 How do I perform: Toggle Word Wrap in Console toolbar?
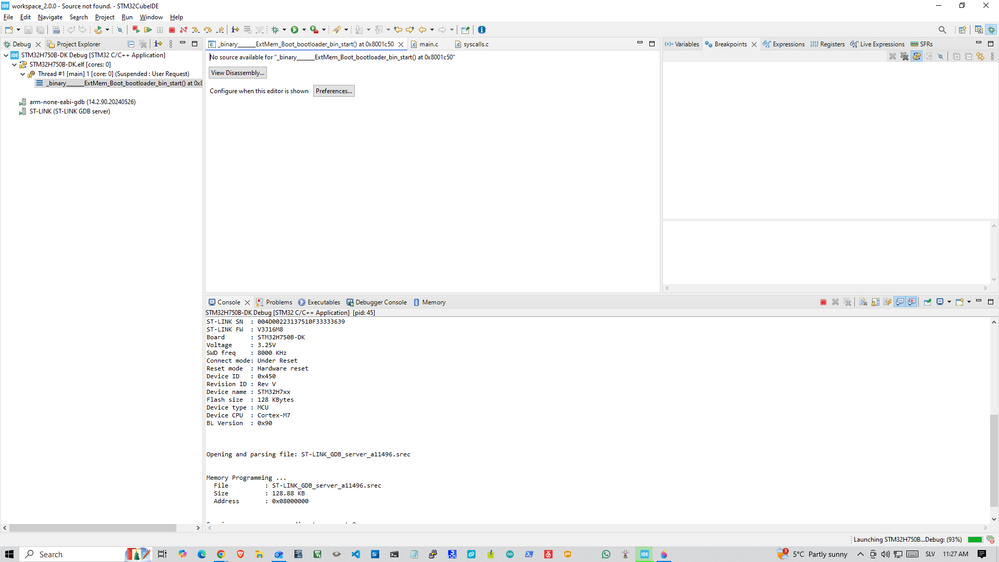tap(888, 302)
